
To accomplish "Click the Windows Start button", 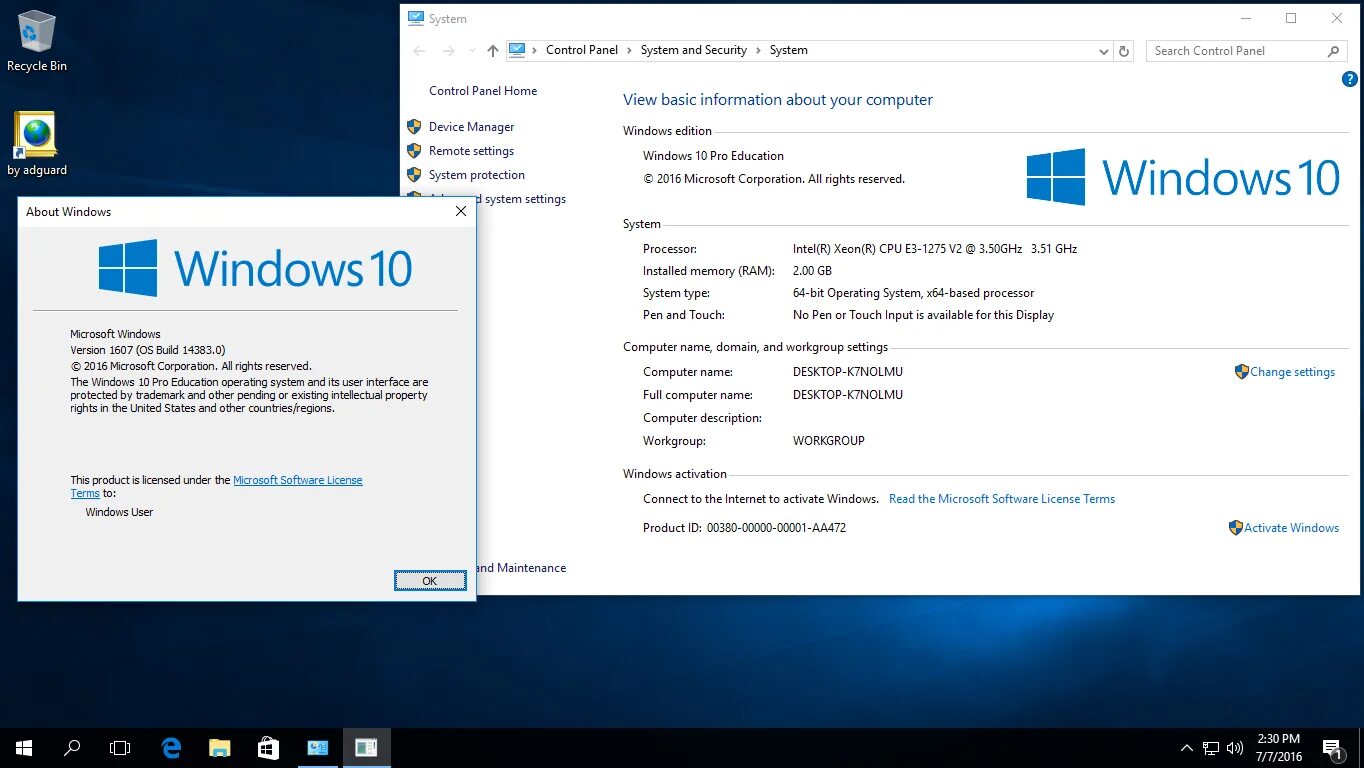I will click(24, 747).
